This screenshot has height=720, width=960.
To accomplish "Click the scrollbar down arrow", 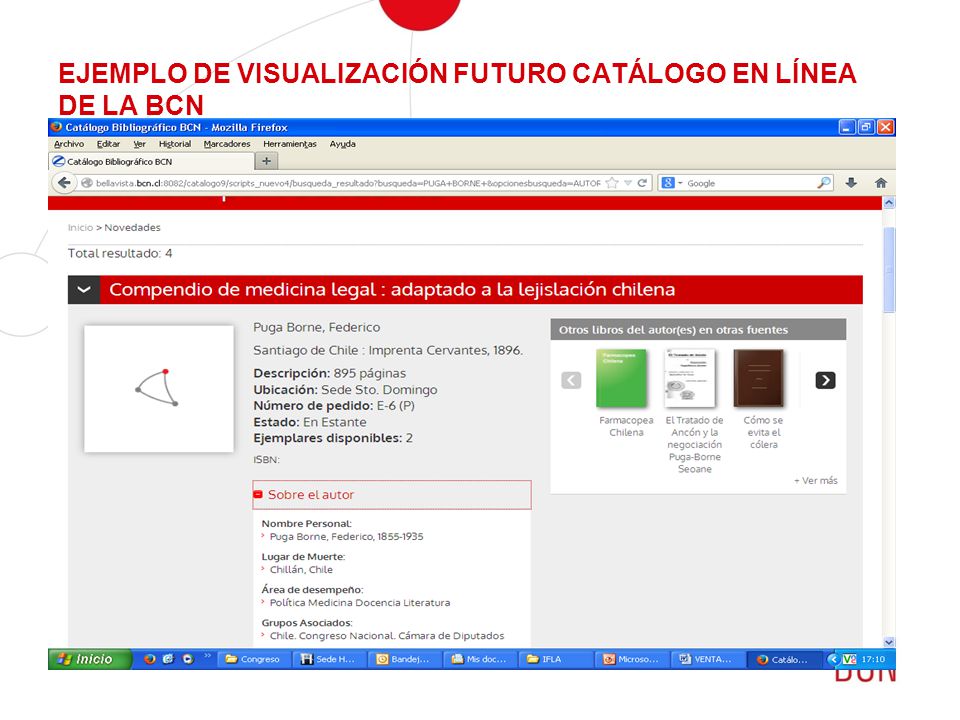I will pos(889,642).
